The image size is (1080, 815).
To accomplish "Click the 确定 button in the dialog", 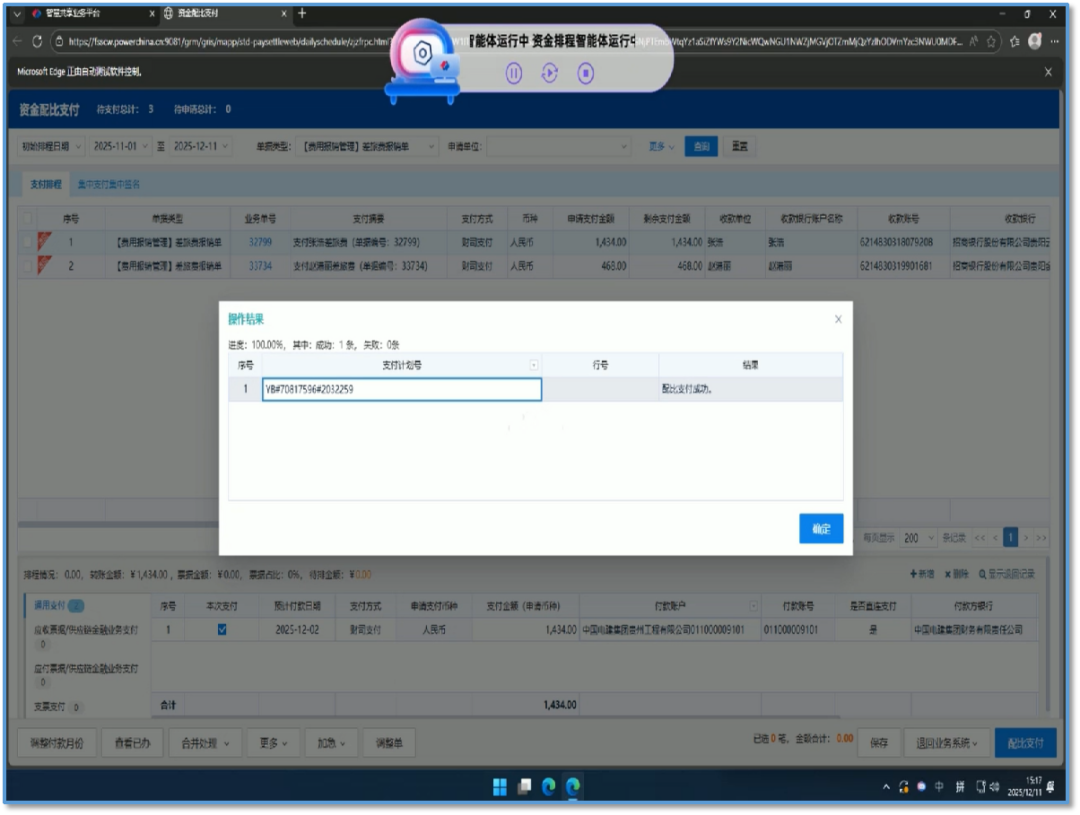I will (821, 528).
